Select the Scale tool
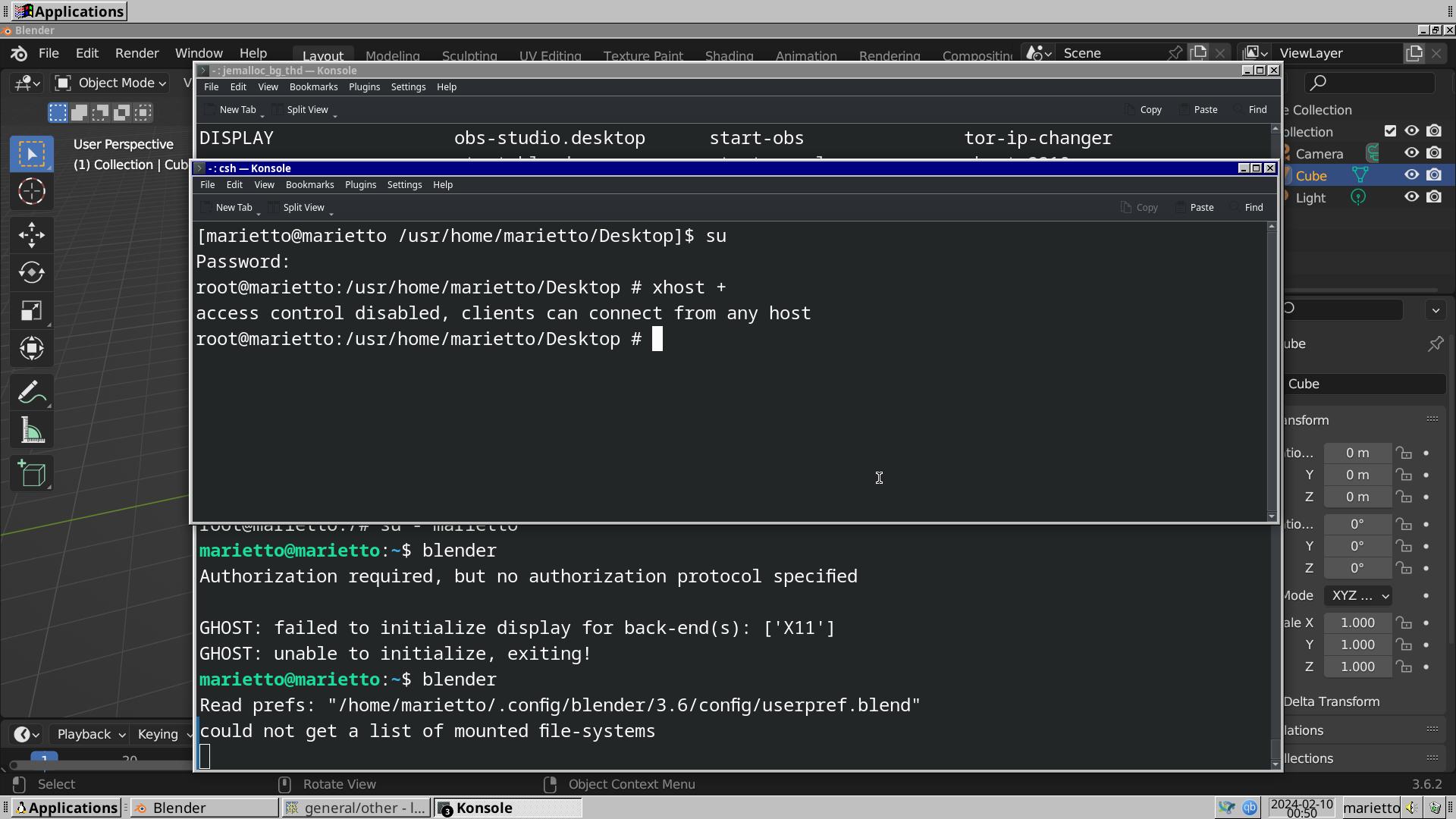Image resolution: width=1456 pixels, height=819 pixels. click(32, 310)
